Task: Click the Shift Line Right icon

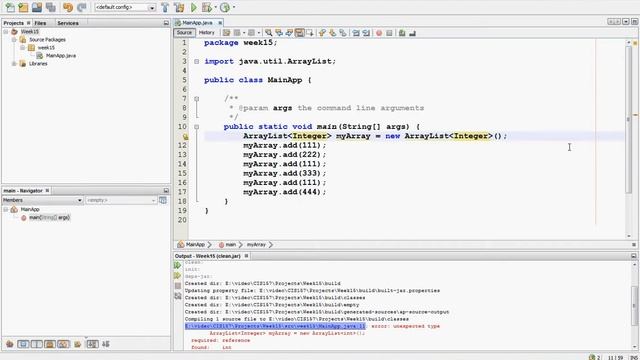Action: tap(366, 33)
